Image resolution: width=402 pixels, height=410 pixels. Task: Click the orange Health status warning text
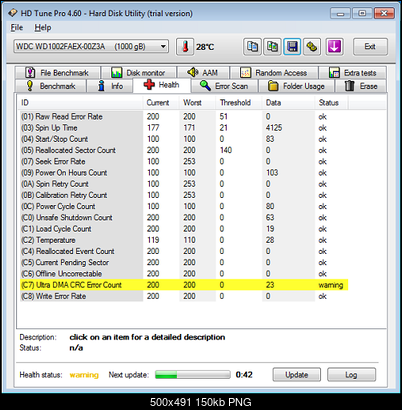[x=84, y=375]
